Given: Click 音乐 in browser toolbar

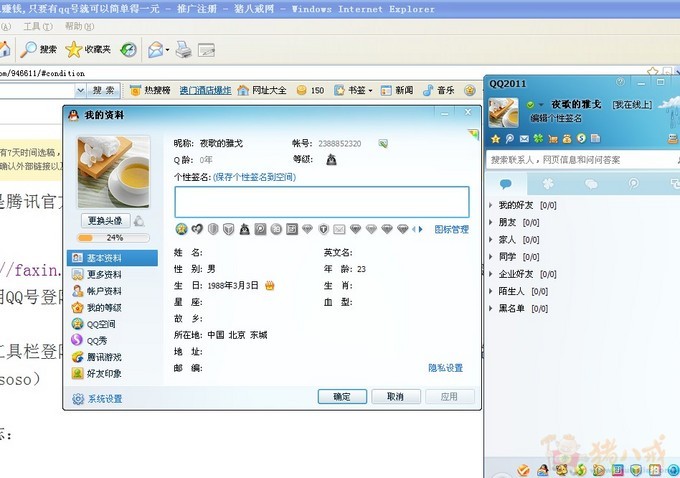Looking at the screenshot, I should 438,90.
